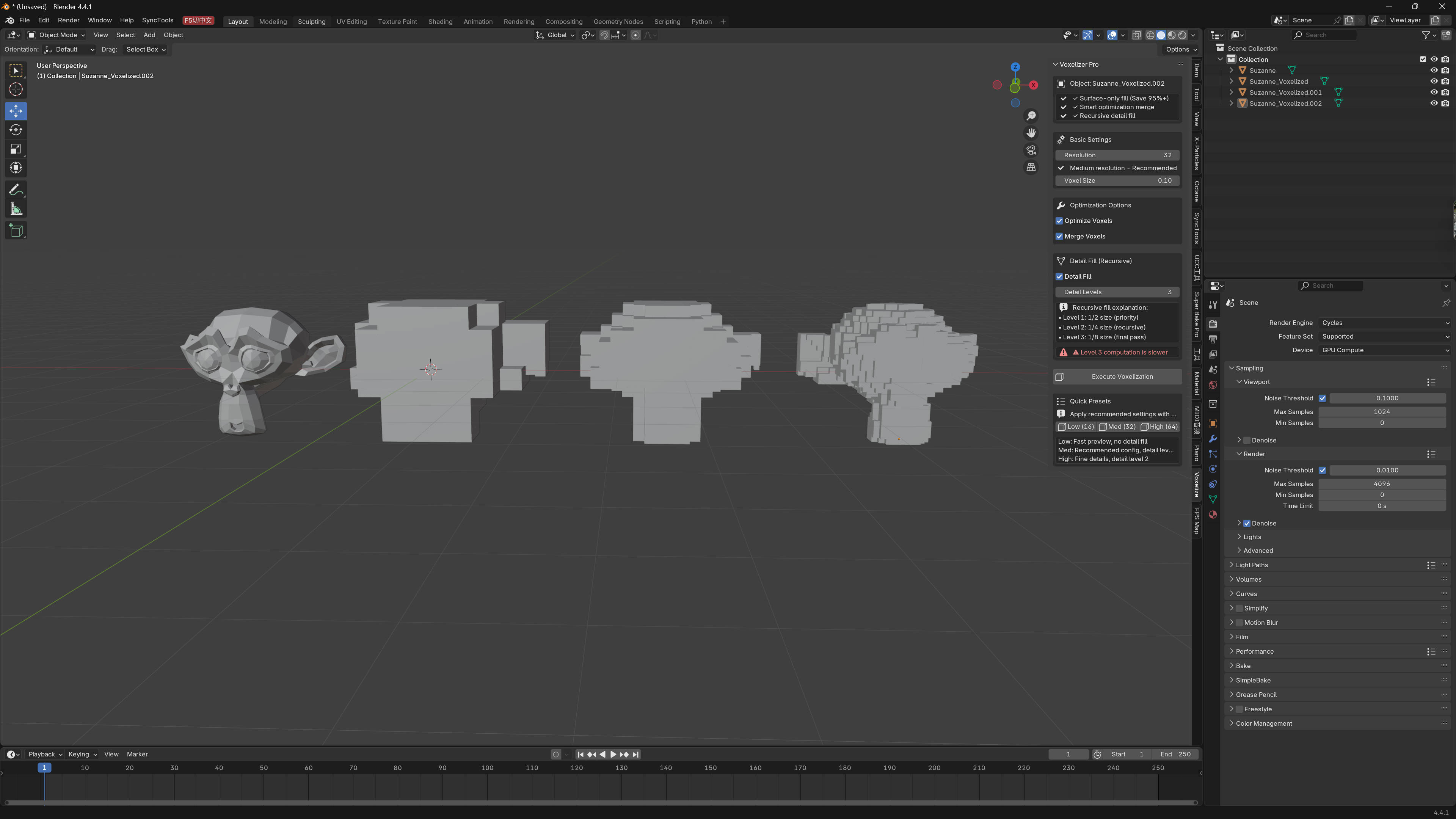Open the Render menu

point(68,20)
